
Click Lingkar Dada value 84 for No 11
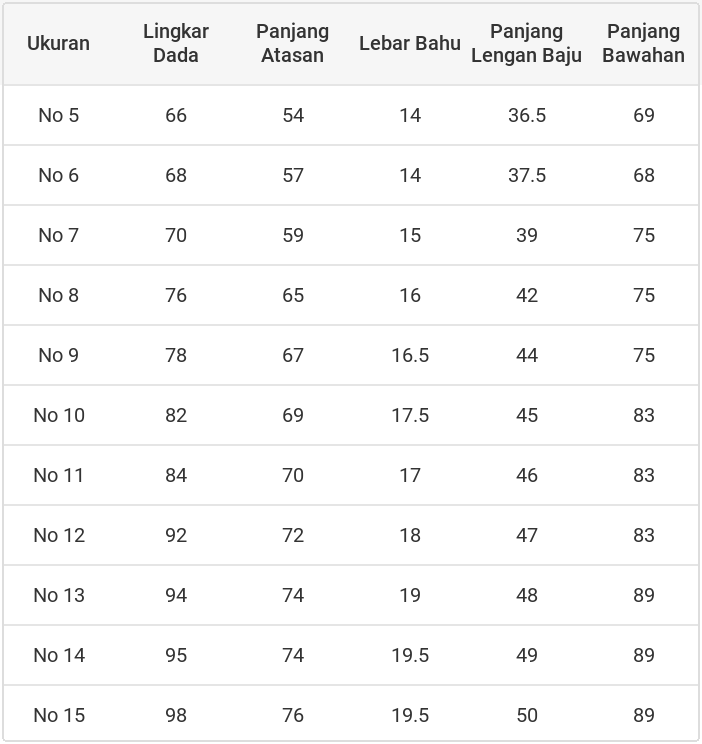pyautogui.click(x=176, y=475)
